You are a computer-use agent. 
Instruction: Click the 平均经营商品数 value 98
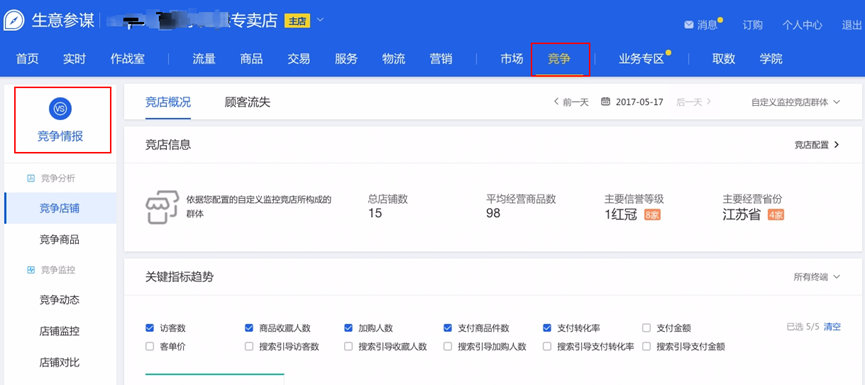click(493, 213)
